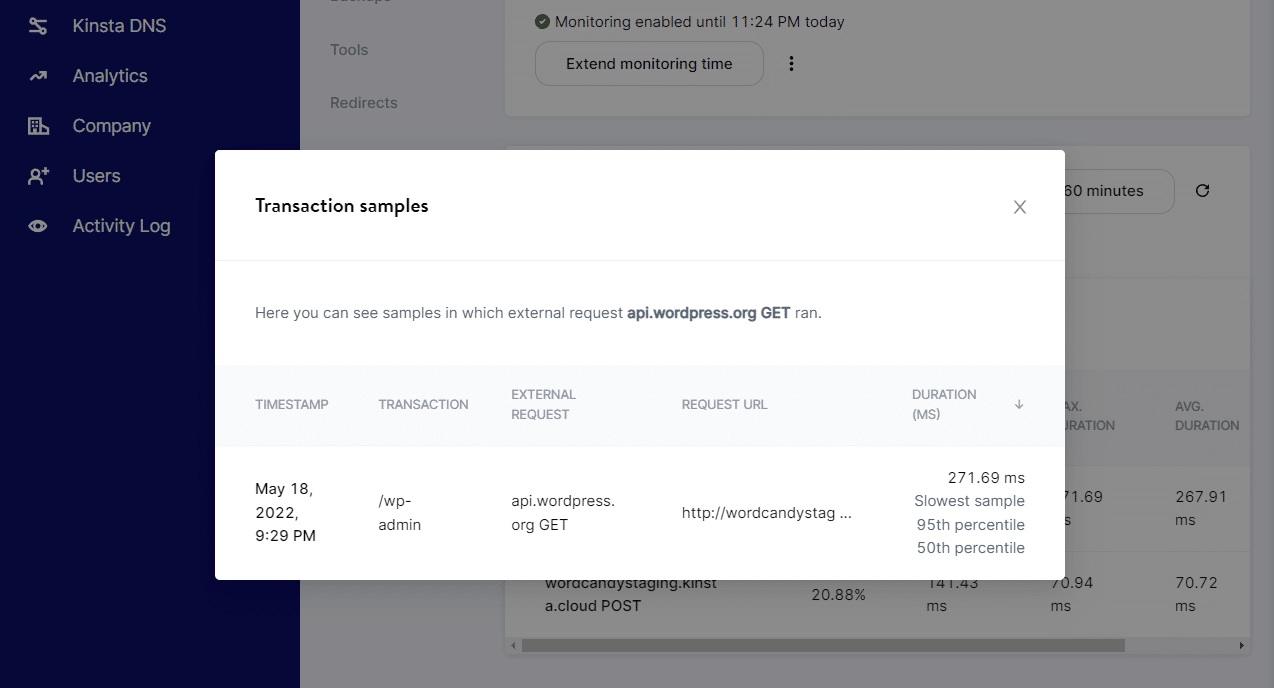
Task: Select the Slowest sample option
Action: tap(969, 500)
